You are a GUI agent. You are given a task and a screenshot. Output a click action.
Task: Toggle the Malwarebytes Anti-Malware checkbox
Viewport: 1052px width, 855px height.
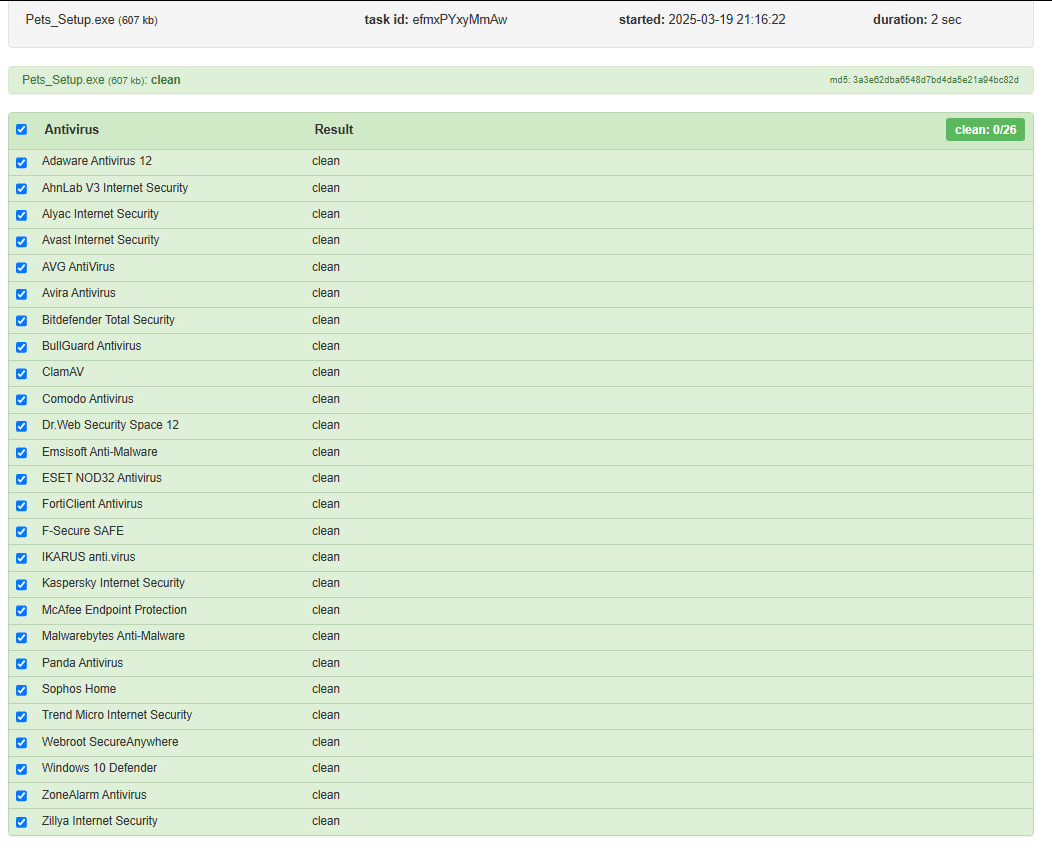tap(22, 637)
